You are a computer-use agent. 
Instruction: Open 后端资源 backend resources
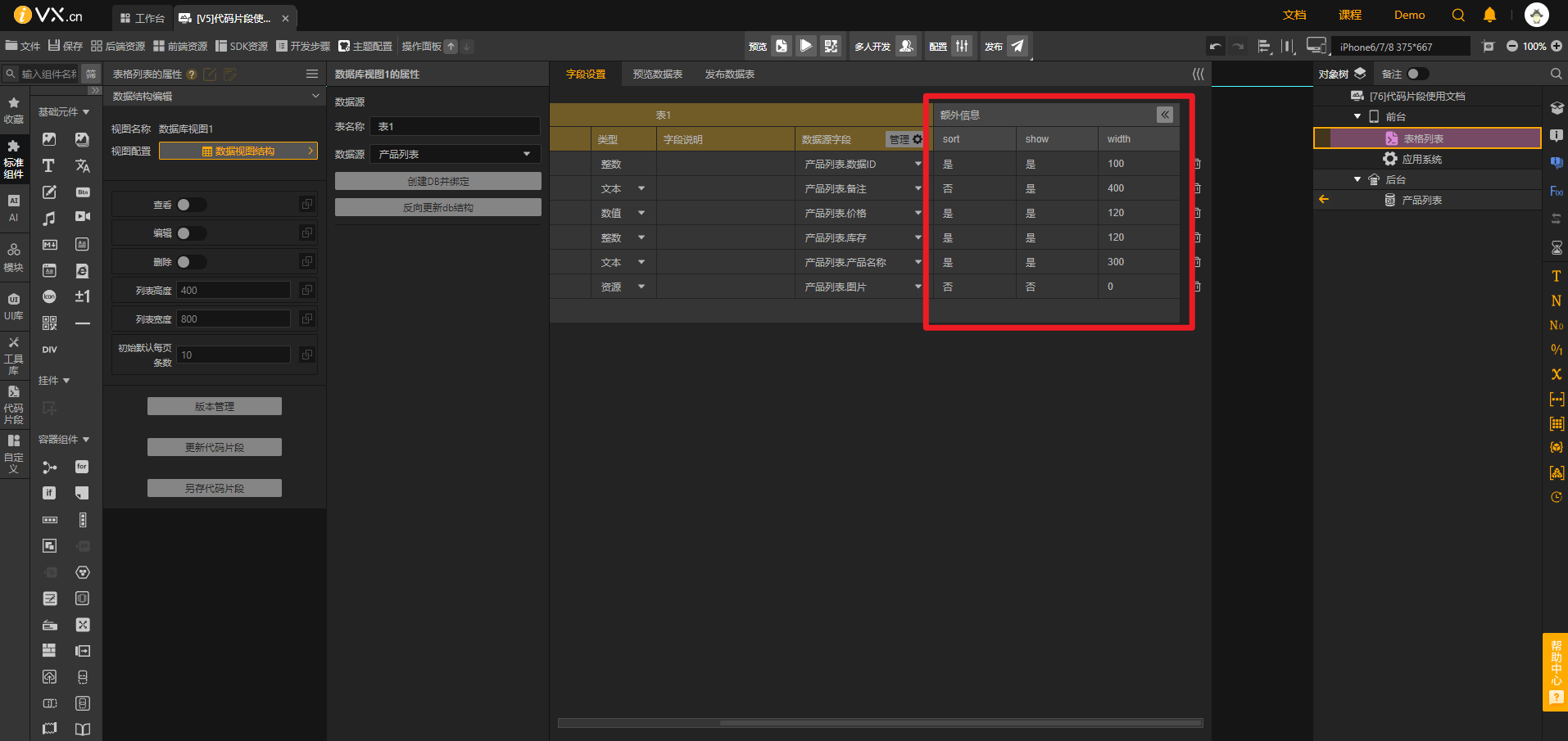pos(118,47)
